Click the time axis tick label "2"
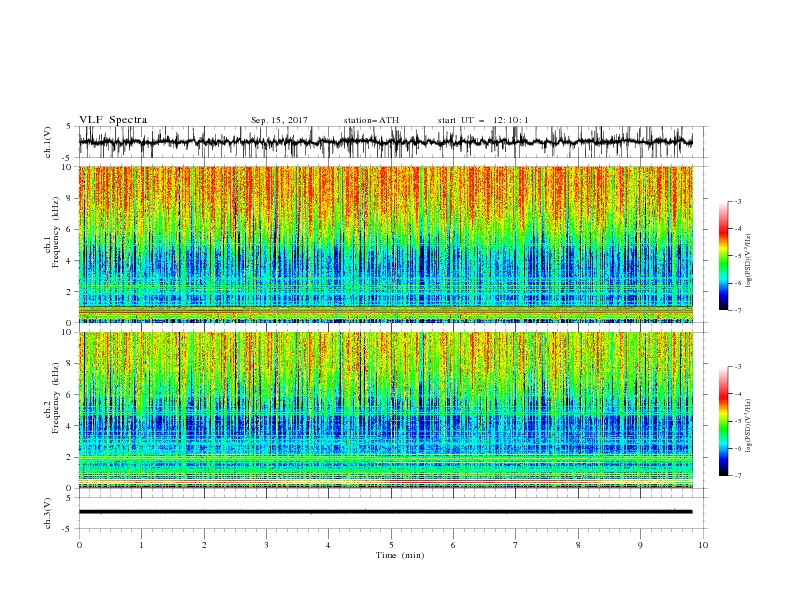This screenshot has width=792, height=612. click(x=204, y=545)
